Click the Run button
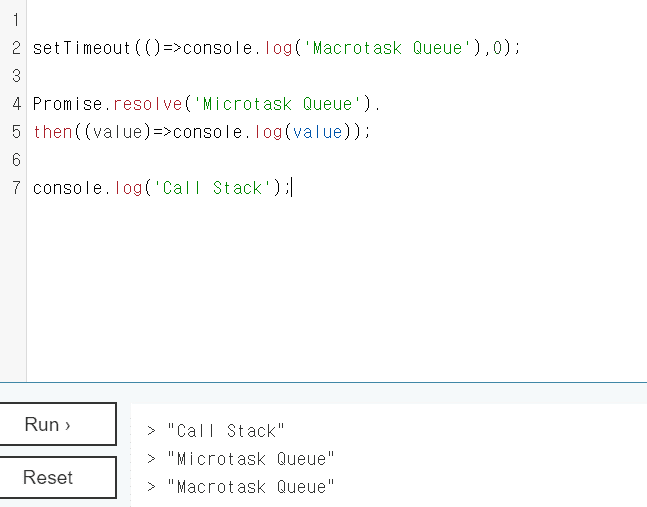 point(58,425)
